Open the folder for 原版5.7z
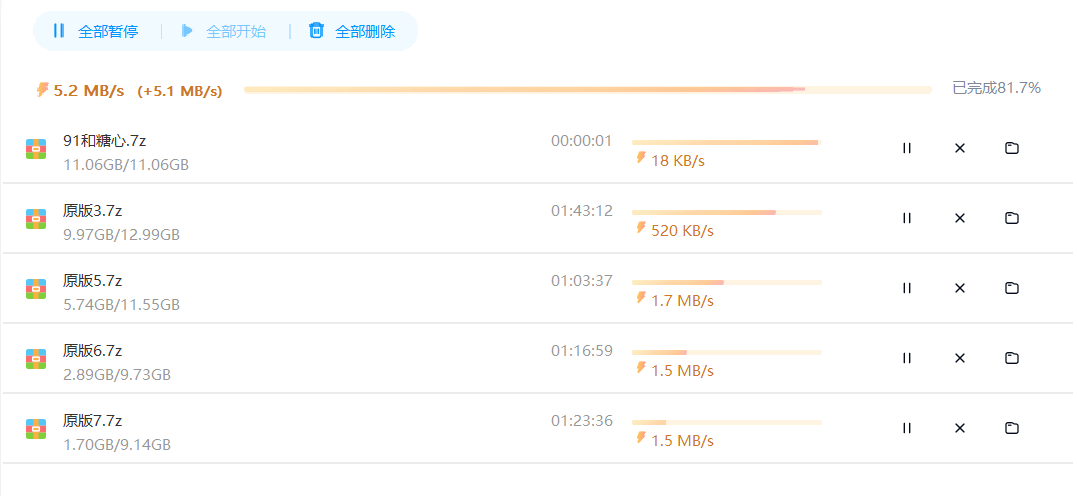This screenshot has height=496, width=1077. (1012, 288)
